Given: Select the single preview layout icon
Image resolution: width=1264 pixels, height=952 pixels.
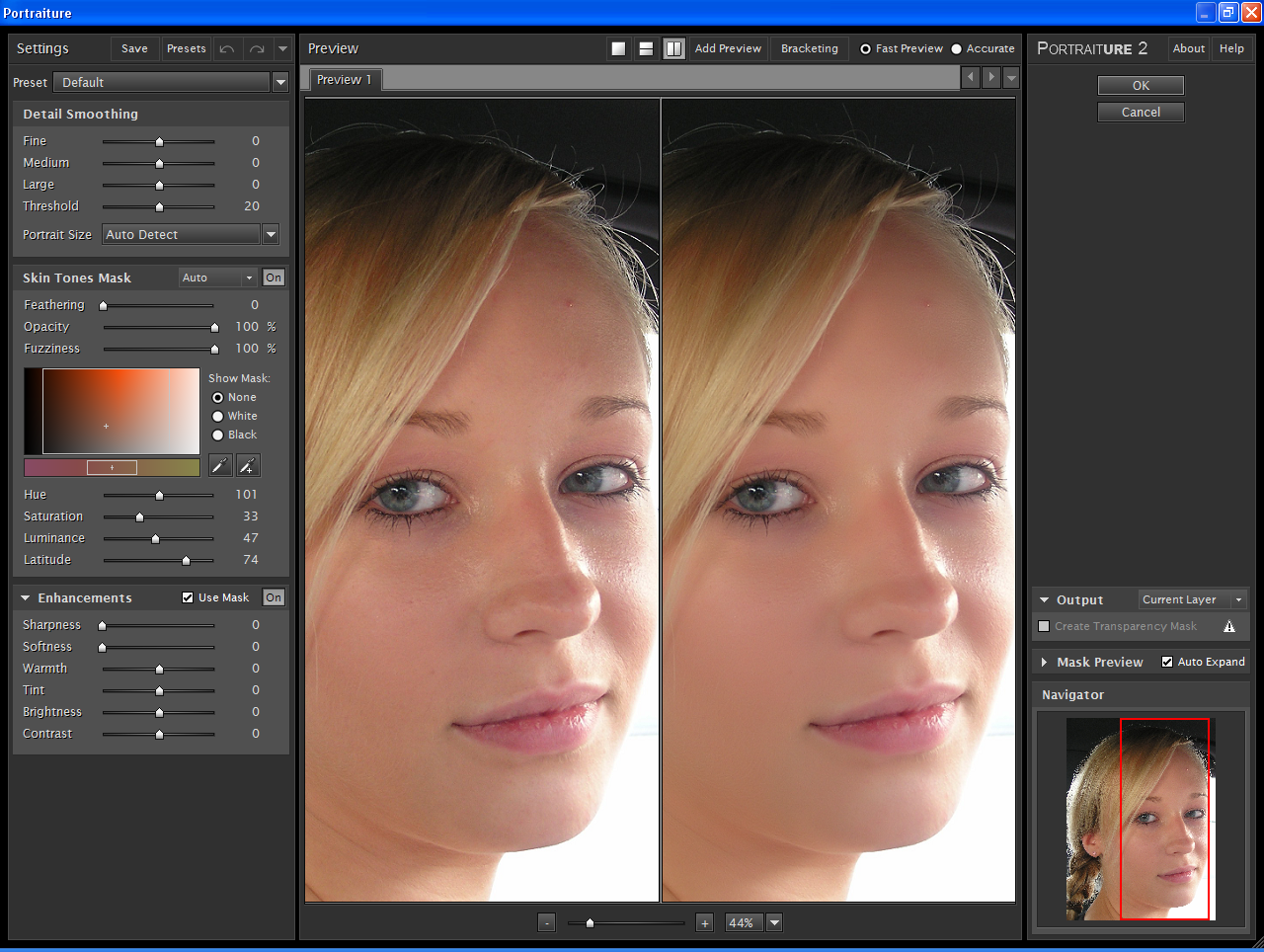Looking at the screenshot, I should click(618, 47).
